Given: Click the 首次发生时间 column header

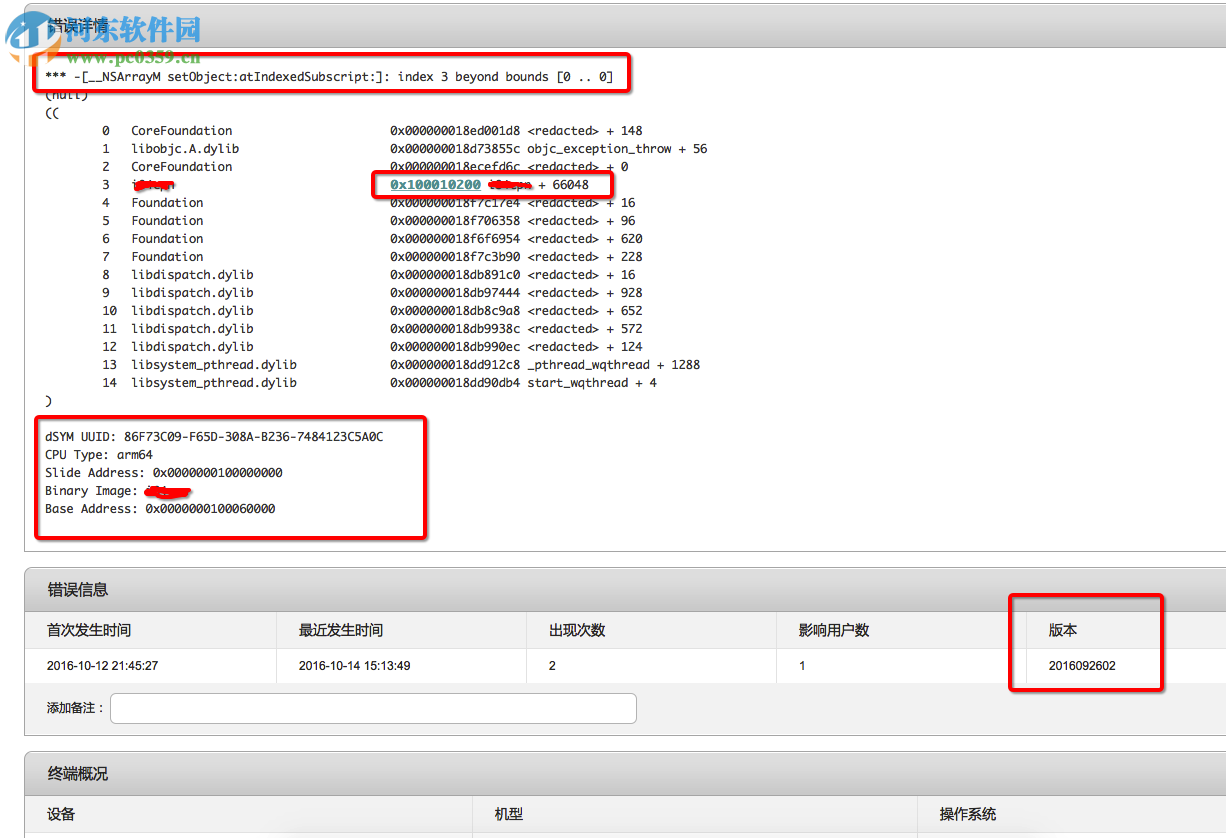Looking at the screenshot, I should coord(89,631).
